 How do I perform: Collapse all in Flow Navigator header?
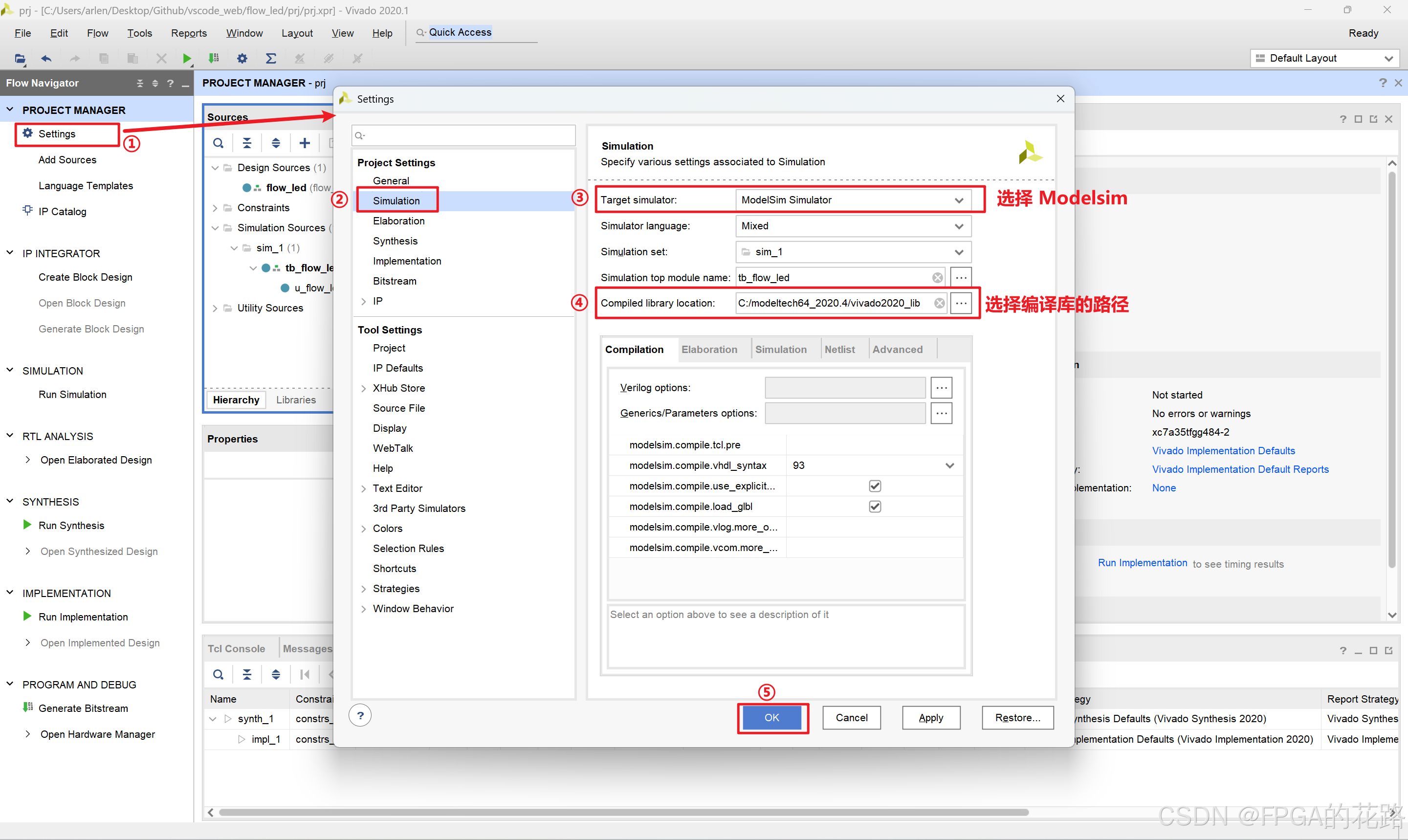click(140, 83)
